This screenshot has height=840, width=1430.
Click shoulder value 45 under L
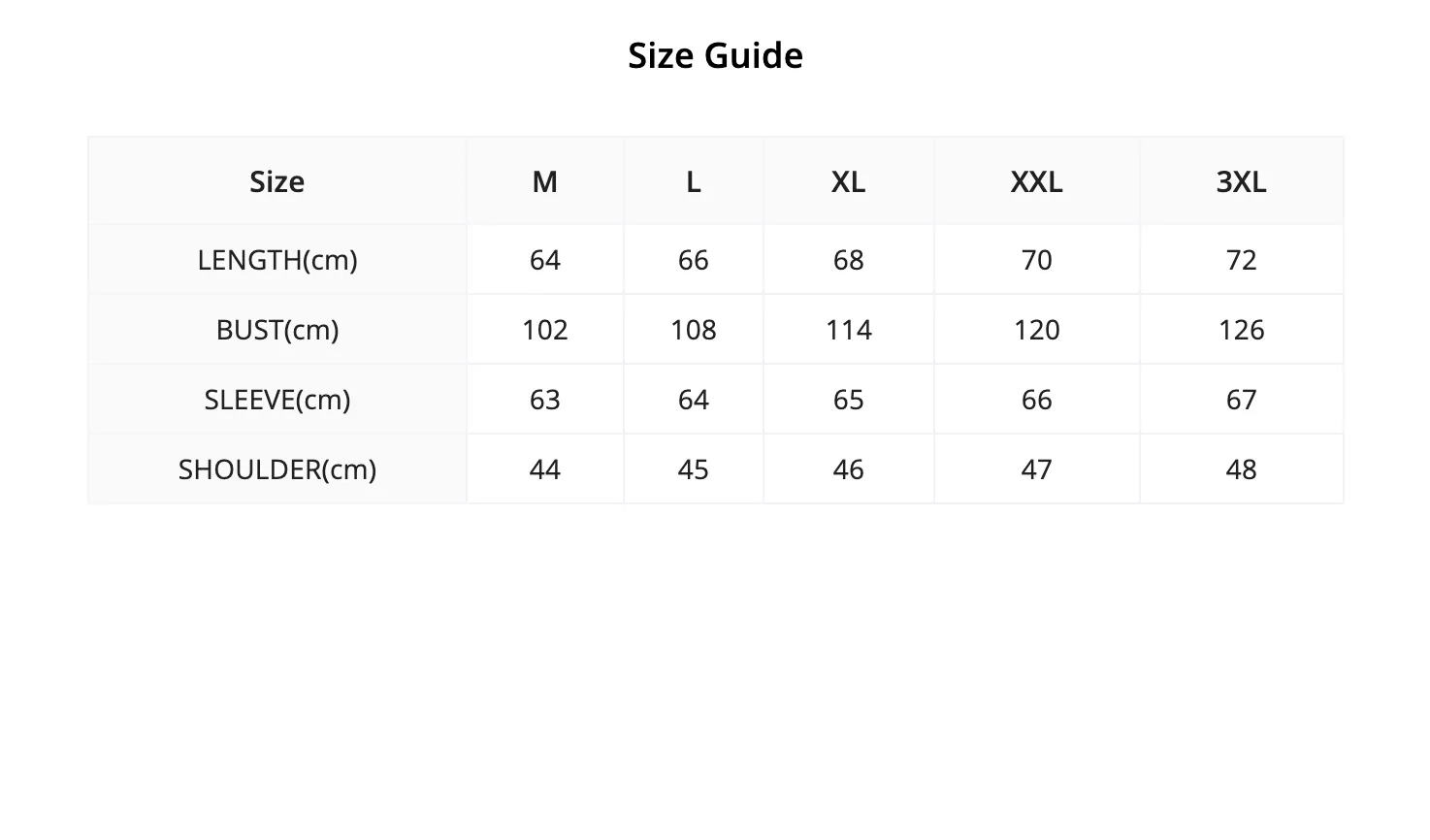point(694,469)
